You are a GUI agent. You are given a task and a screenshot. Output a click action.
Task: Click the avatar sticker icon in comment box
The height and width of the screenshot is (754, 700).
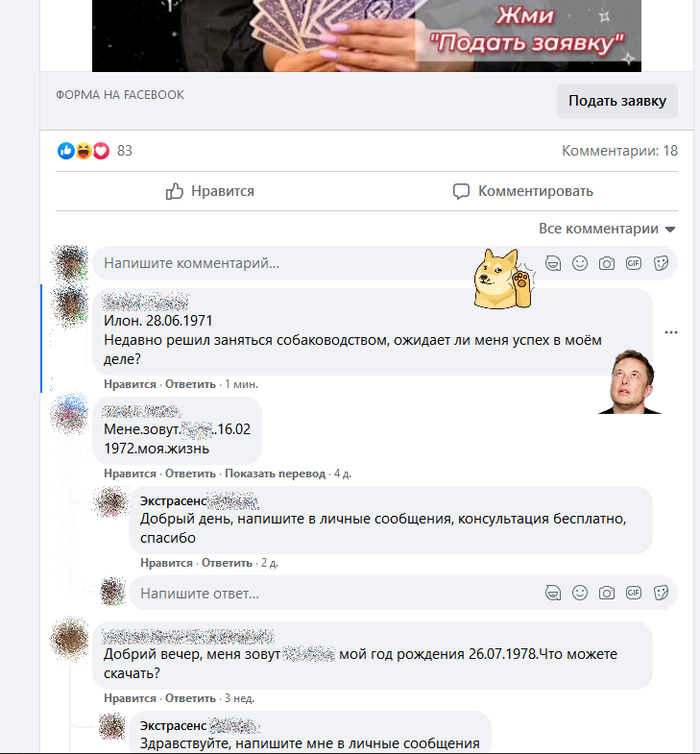pos(553,263)
